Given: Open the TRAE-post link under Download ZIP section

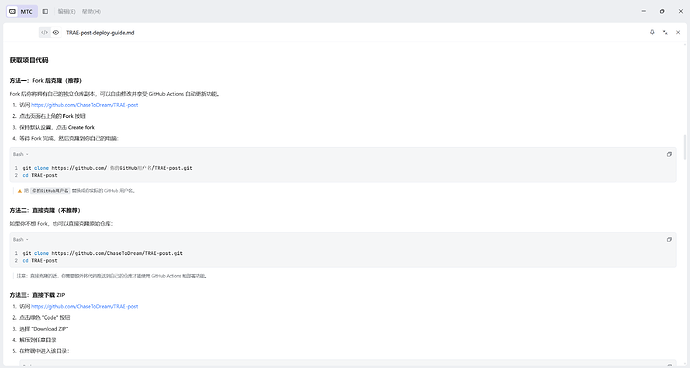Looking at the screenshot, I should (x=84, y=306).
